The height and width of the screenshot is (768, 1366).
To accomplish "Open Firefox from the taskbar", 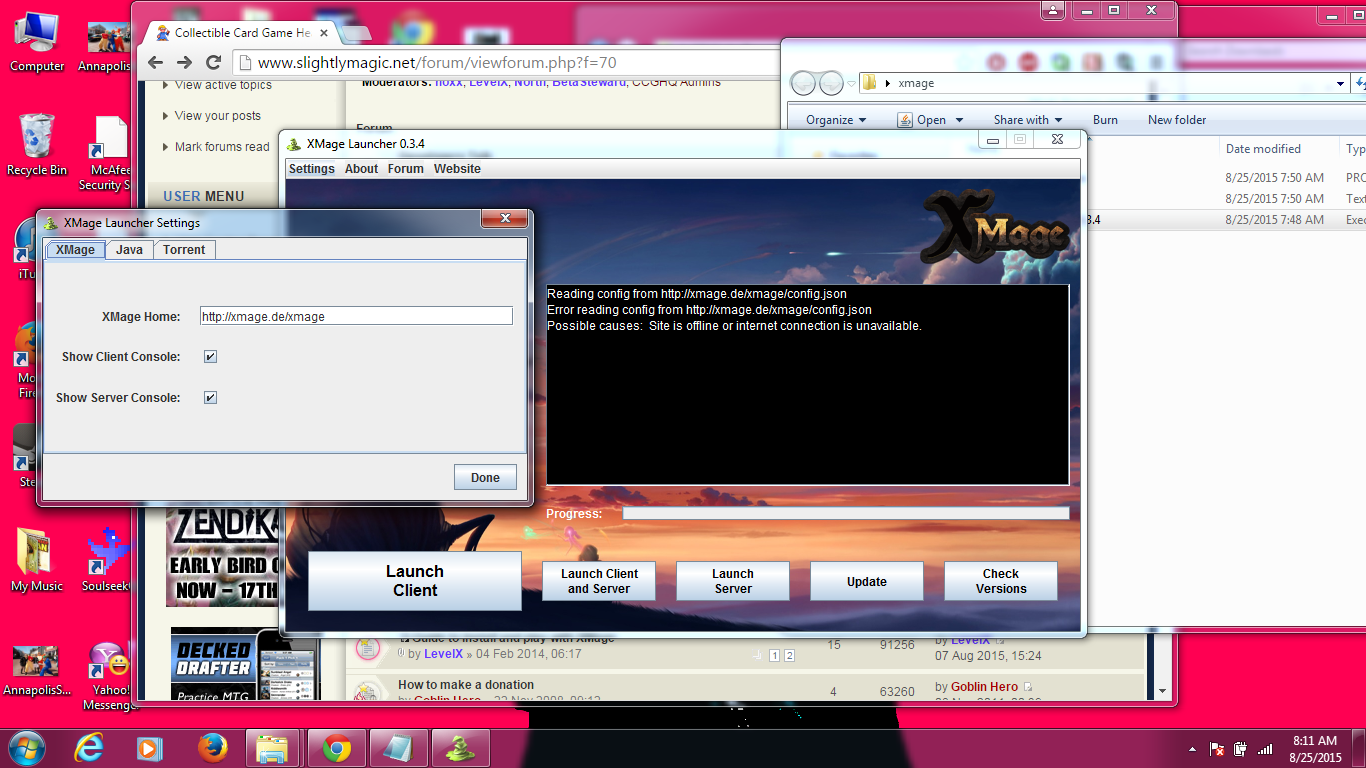I will click(x=211, y=747).
